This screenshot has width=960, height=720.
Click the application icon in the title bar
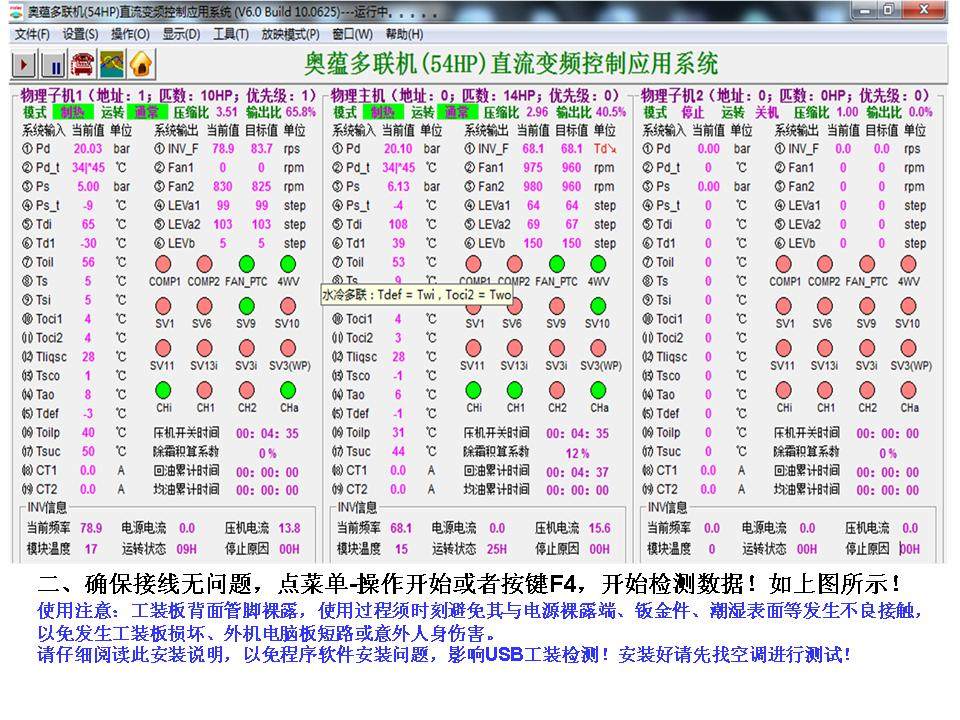click(17, 11)
